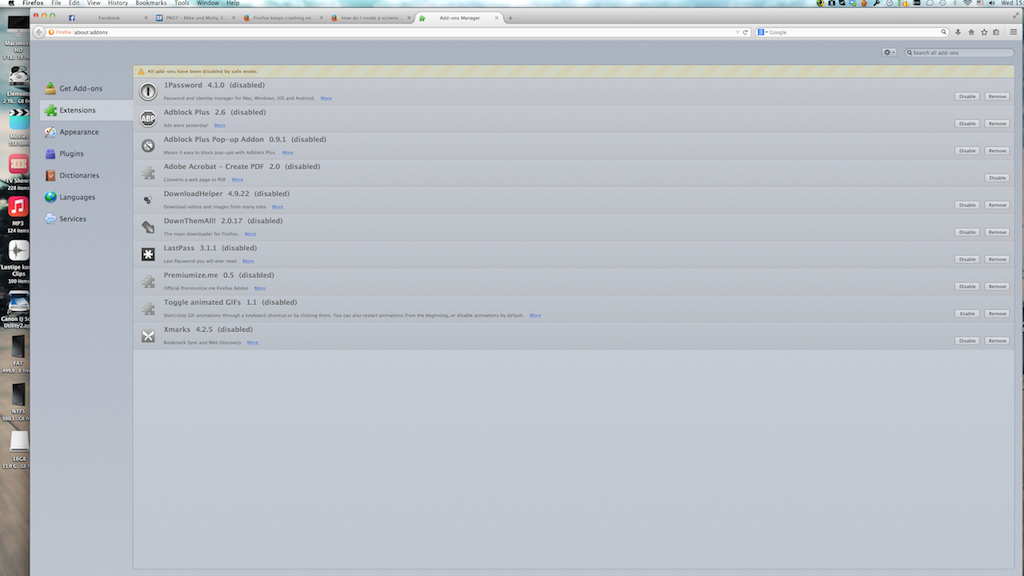Click the Google search input field
Image resolution: width=1024 pixels, height=576 pixels.
point(853,32)
